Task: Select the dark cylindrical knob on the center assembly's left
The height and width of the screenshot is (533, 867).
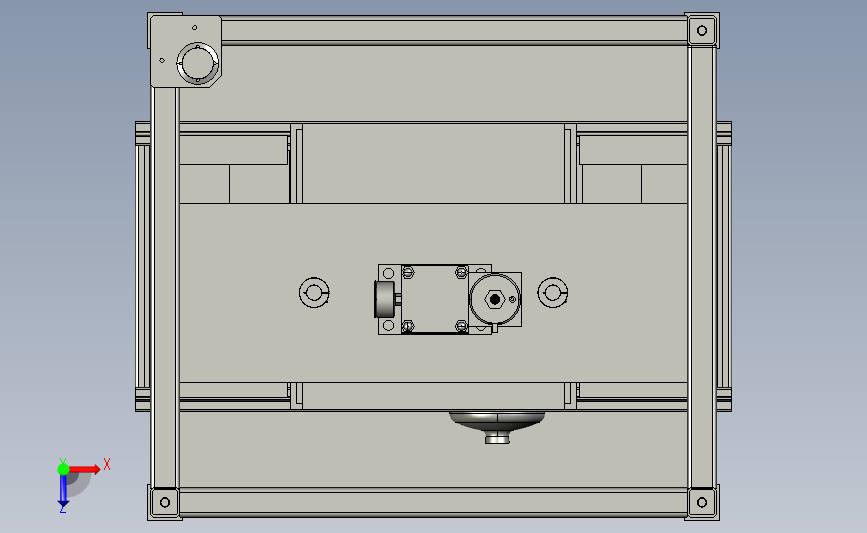Action: 384,299
